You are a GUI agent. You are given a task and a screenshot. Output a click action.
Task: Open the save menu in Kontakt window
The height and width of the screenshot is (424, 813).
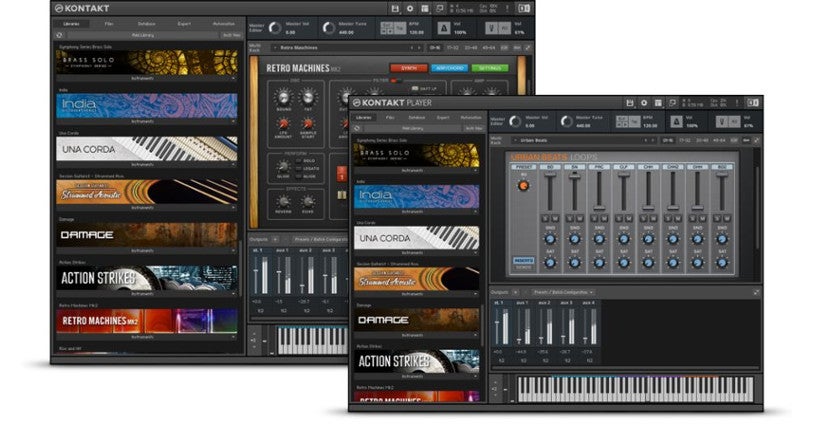coord(395,8)
